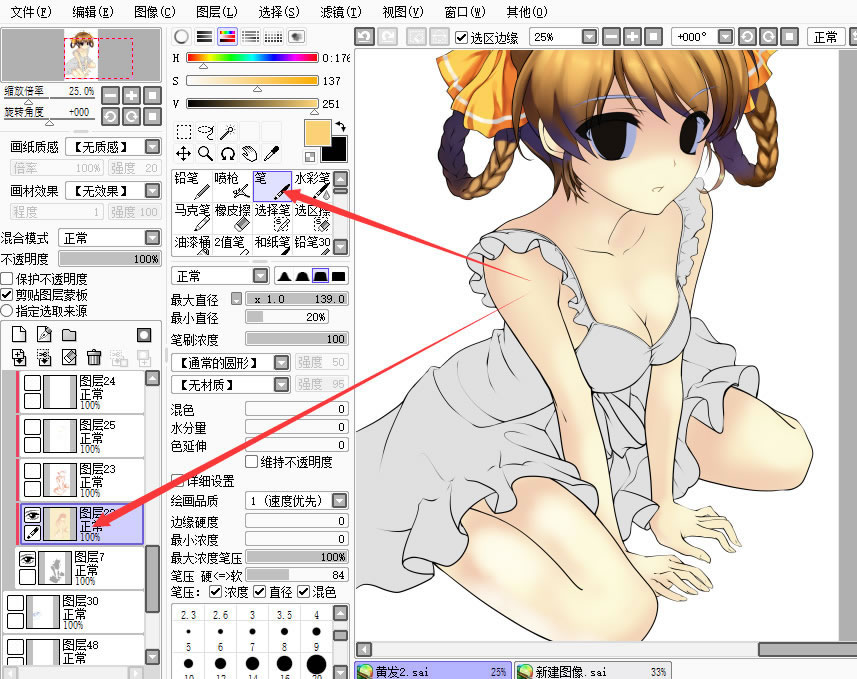The width and height of the screenshot is (857, 679).
Task: Open brush blend mode 正常 dropdown
Action: click(261, 276)
